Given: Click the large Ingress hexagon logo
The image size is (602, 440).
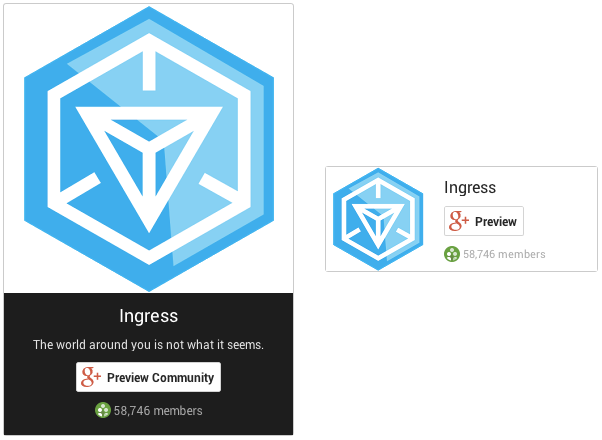Looking at the screenshot, I should (149, 149).
